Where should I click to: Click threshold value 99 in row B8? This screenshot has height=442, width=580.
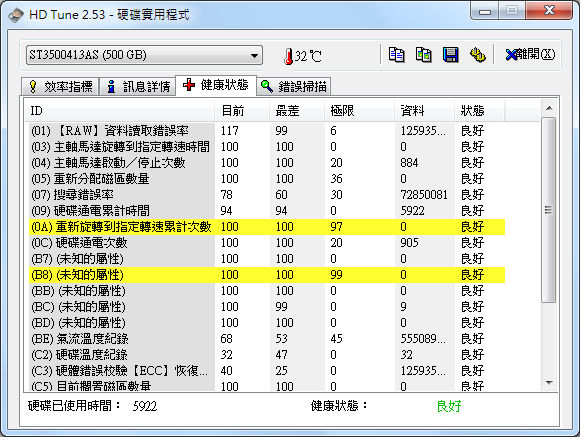tap(336, 275)
